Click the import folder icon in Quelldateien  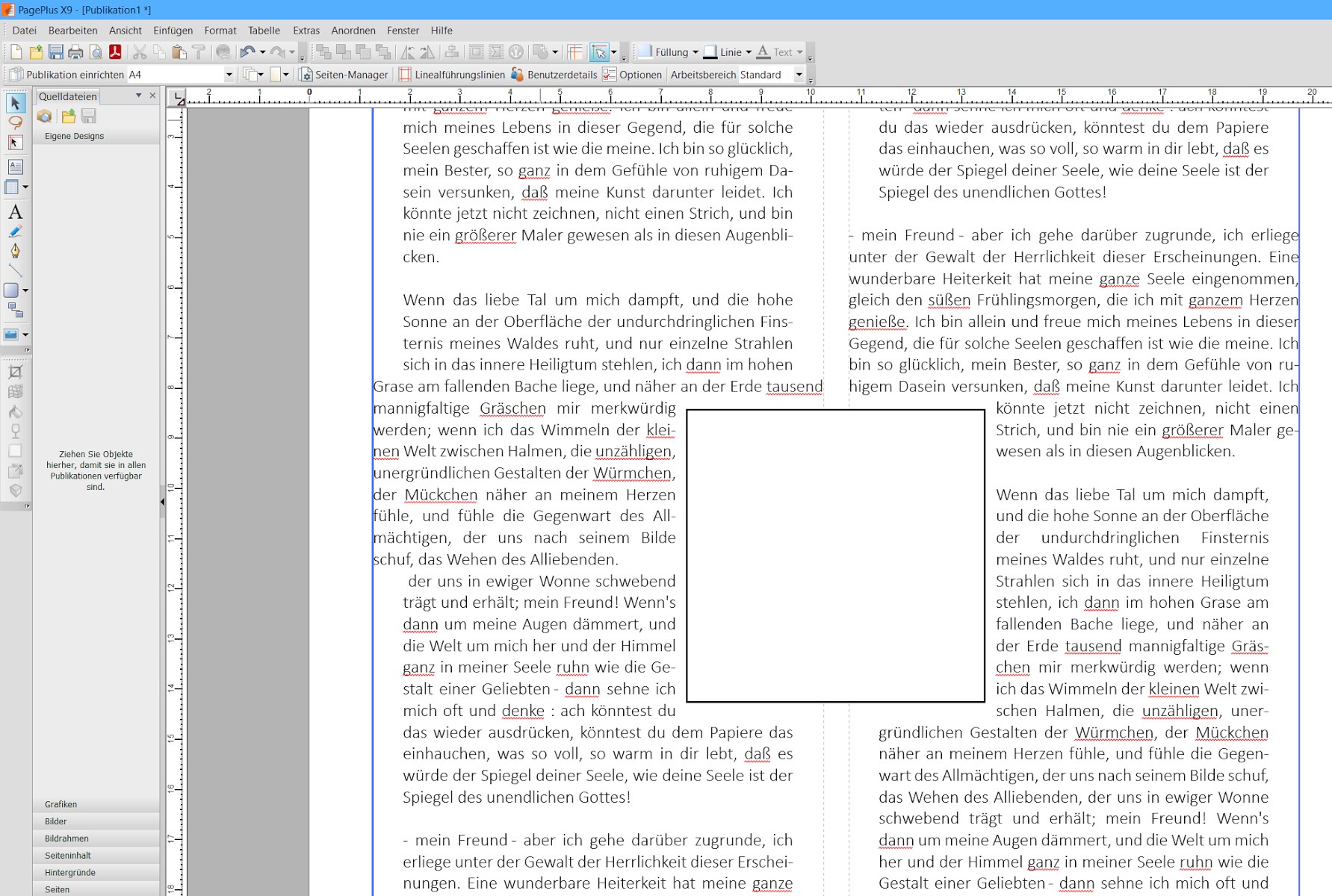[x=69, y=116]
